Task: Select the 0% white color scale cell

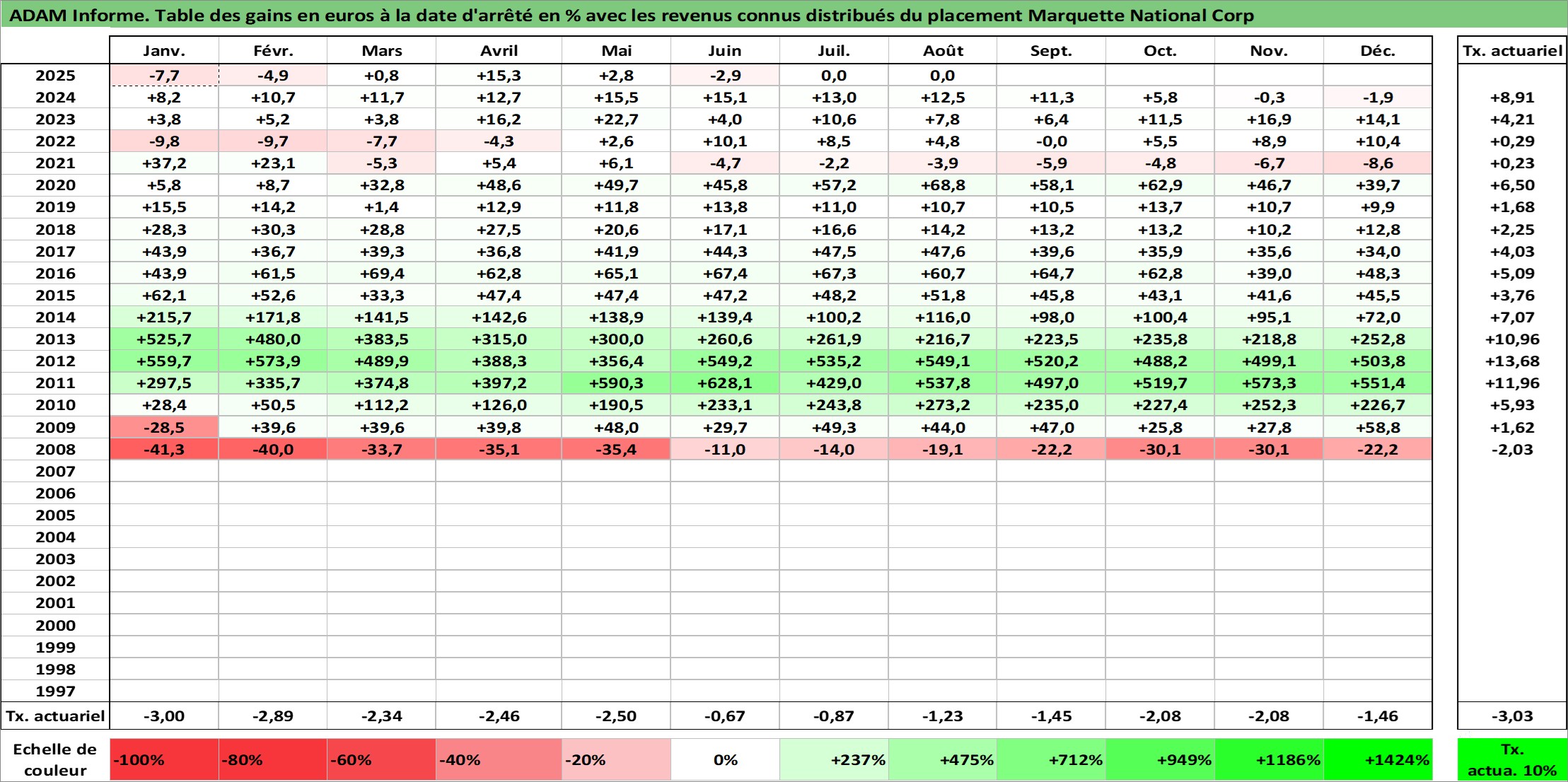Action: pos(725,760)
